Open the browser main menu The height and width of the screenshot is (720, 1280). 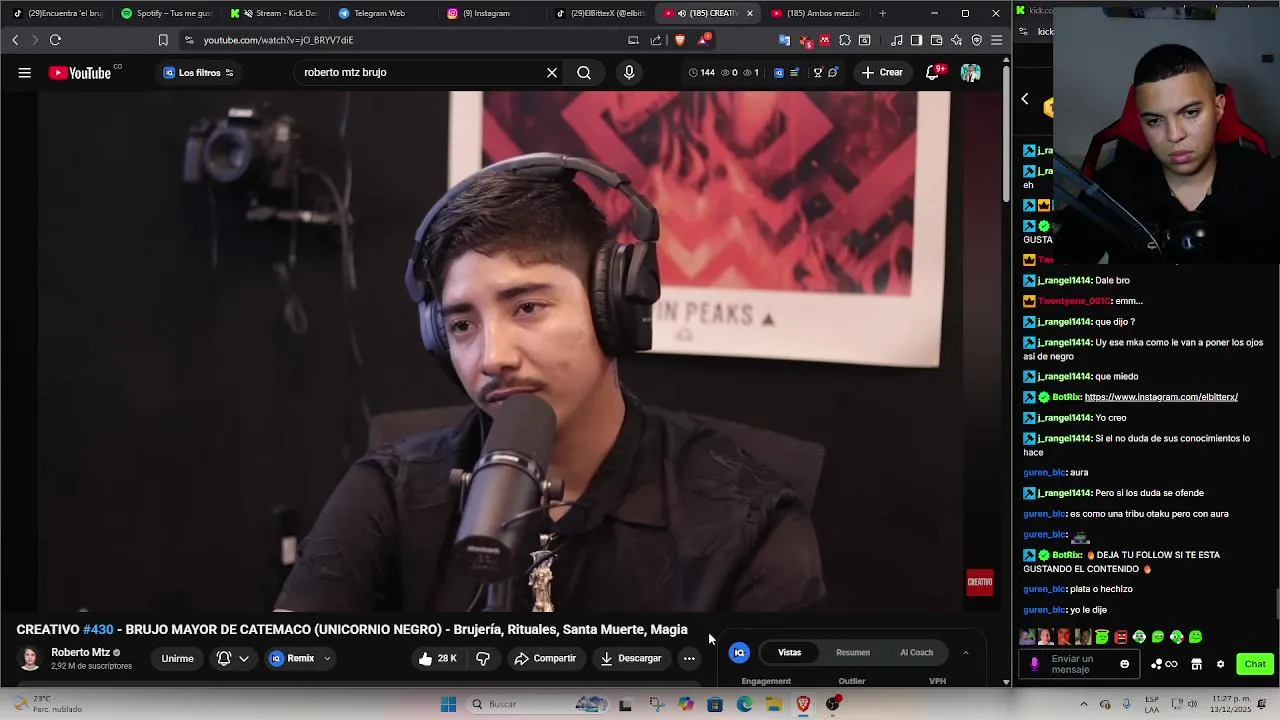[x=996, y=40]
